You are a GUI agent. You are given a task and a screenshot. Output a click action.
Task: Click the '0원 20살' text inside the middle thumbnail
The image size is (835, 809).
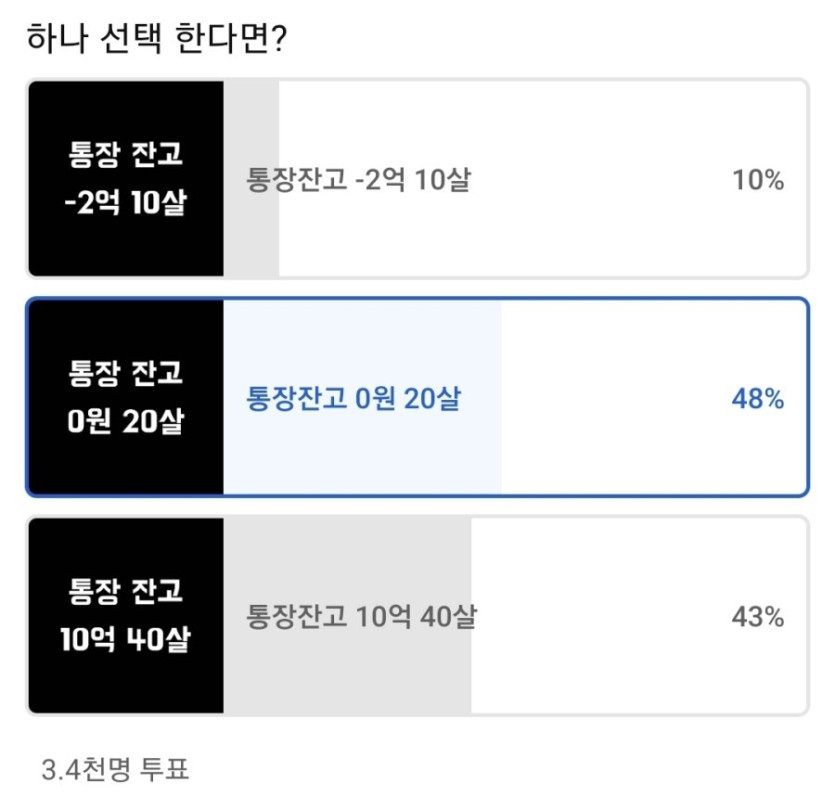[x=126, y=422]
